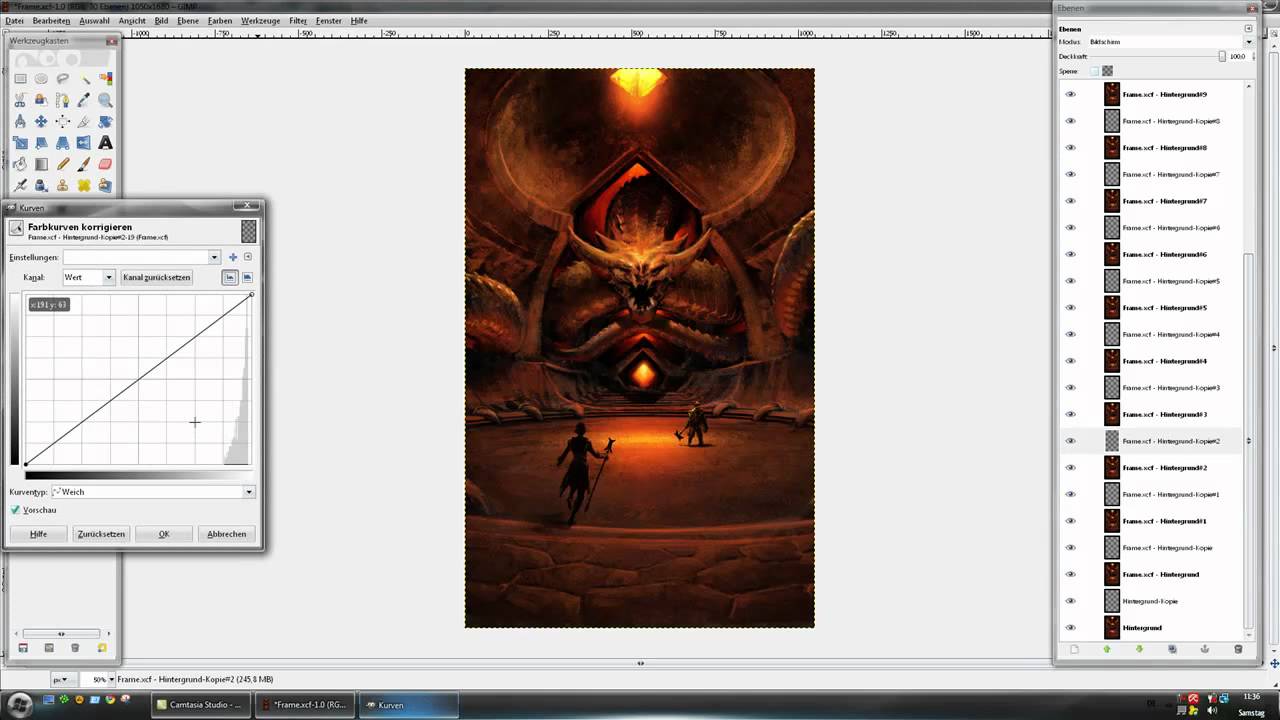Open the layer Modus dropdown

(1170, 42)
